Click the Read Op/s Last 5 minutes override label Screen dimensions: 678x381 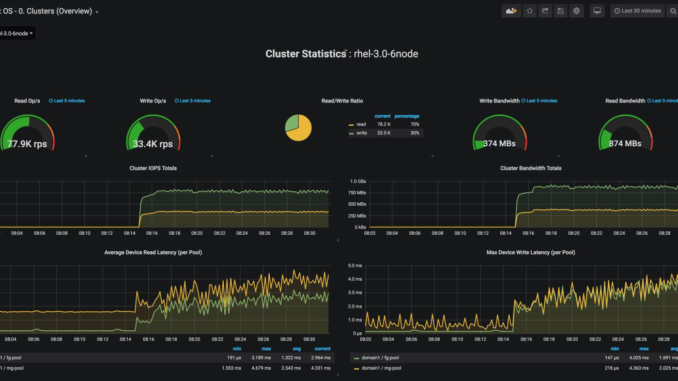pos(67,101)
